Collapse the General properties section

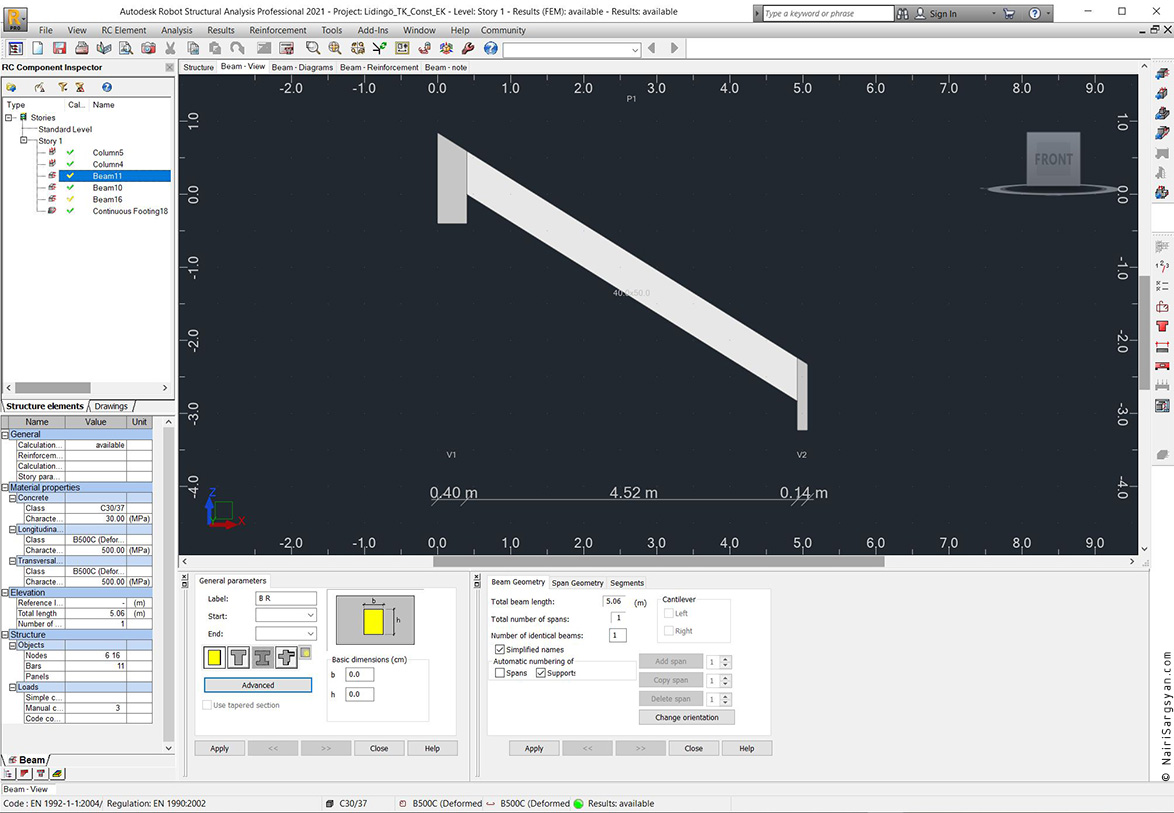click(x=5, y=434)
